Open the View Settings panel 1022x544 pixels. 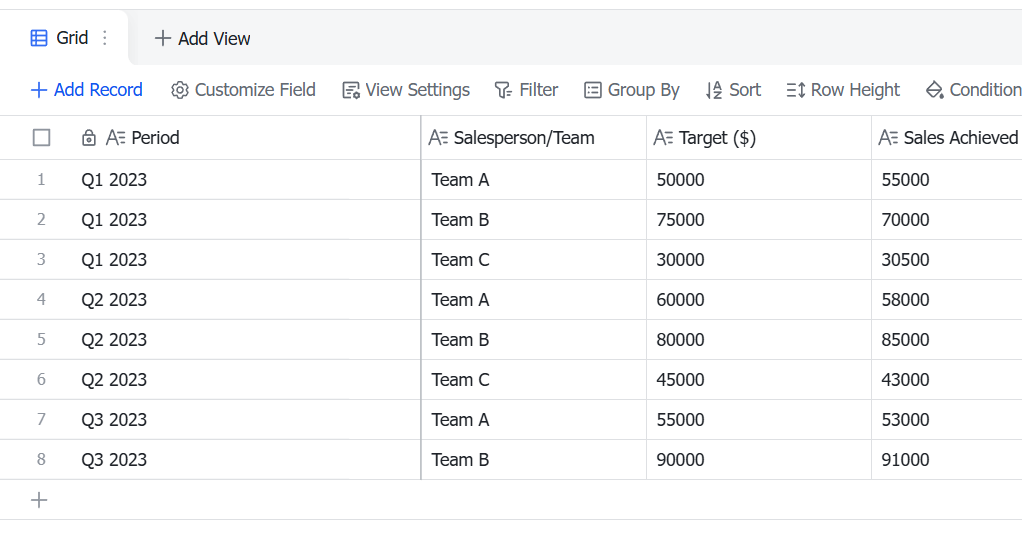(x=406, y=90)
